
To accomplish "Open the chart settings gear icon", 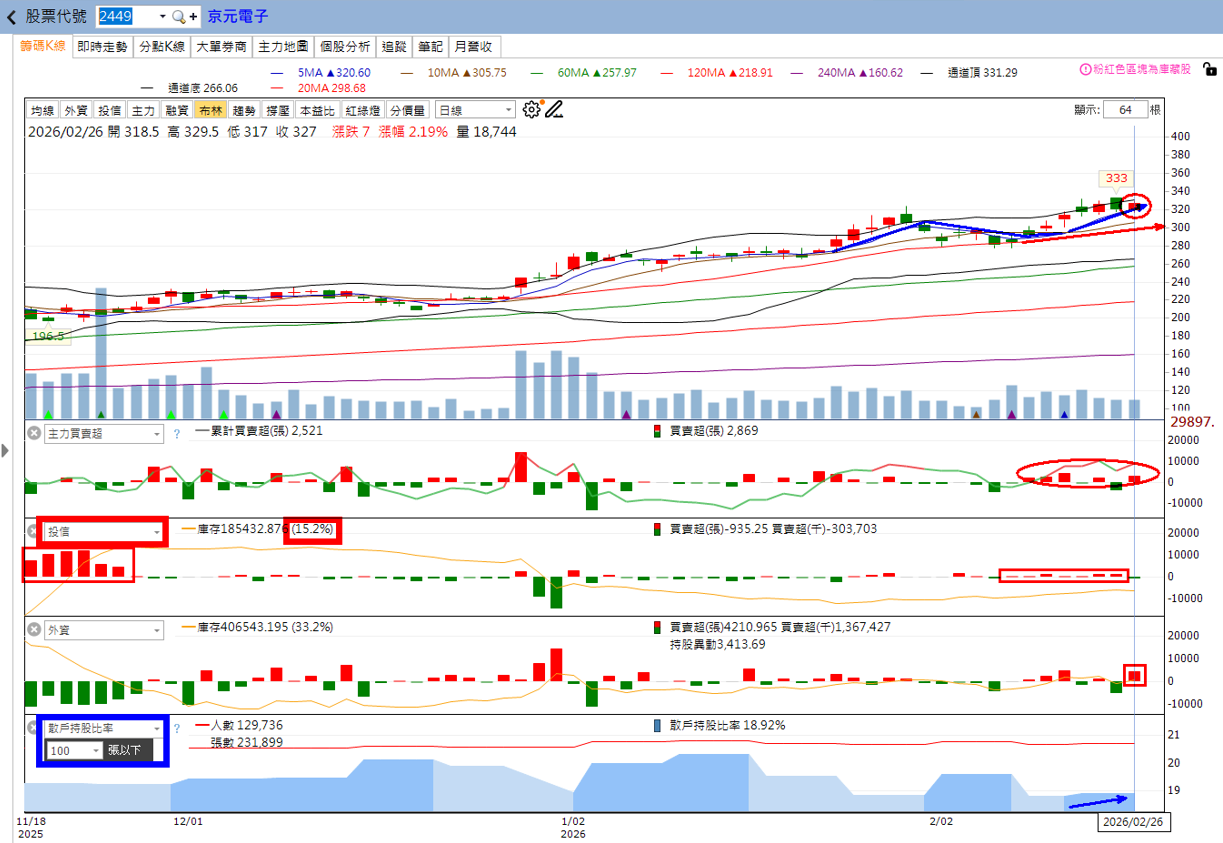I will [x=533, y=108].
